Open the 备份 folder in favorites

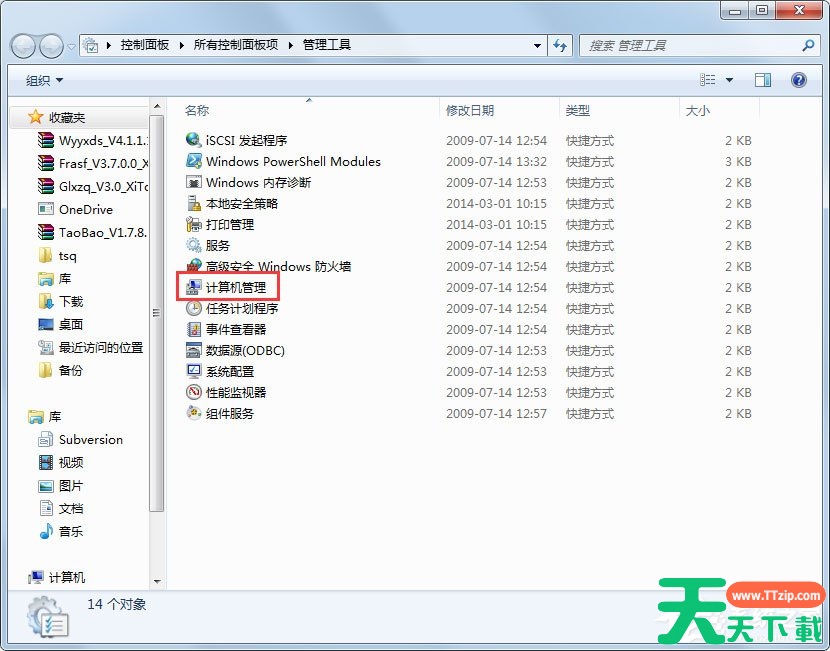60,370
